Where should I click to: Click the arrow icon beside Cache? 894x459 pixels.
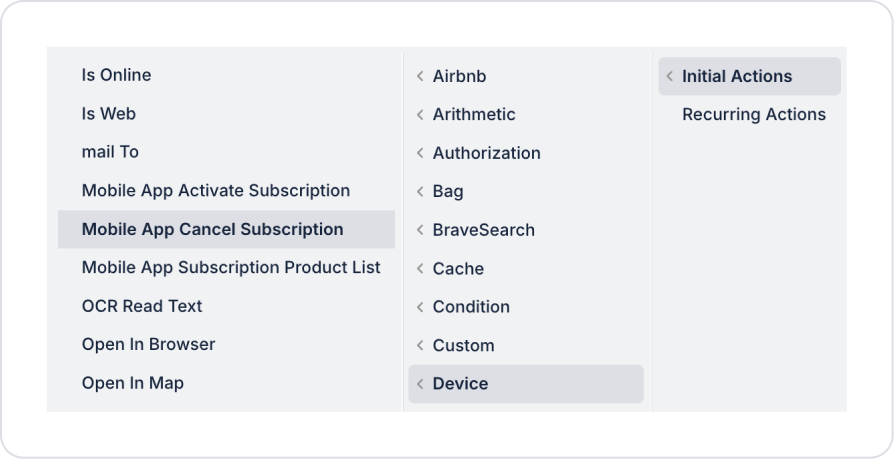pyautogui.click(x=420, y=269)
